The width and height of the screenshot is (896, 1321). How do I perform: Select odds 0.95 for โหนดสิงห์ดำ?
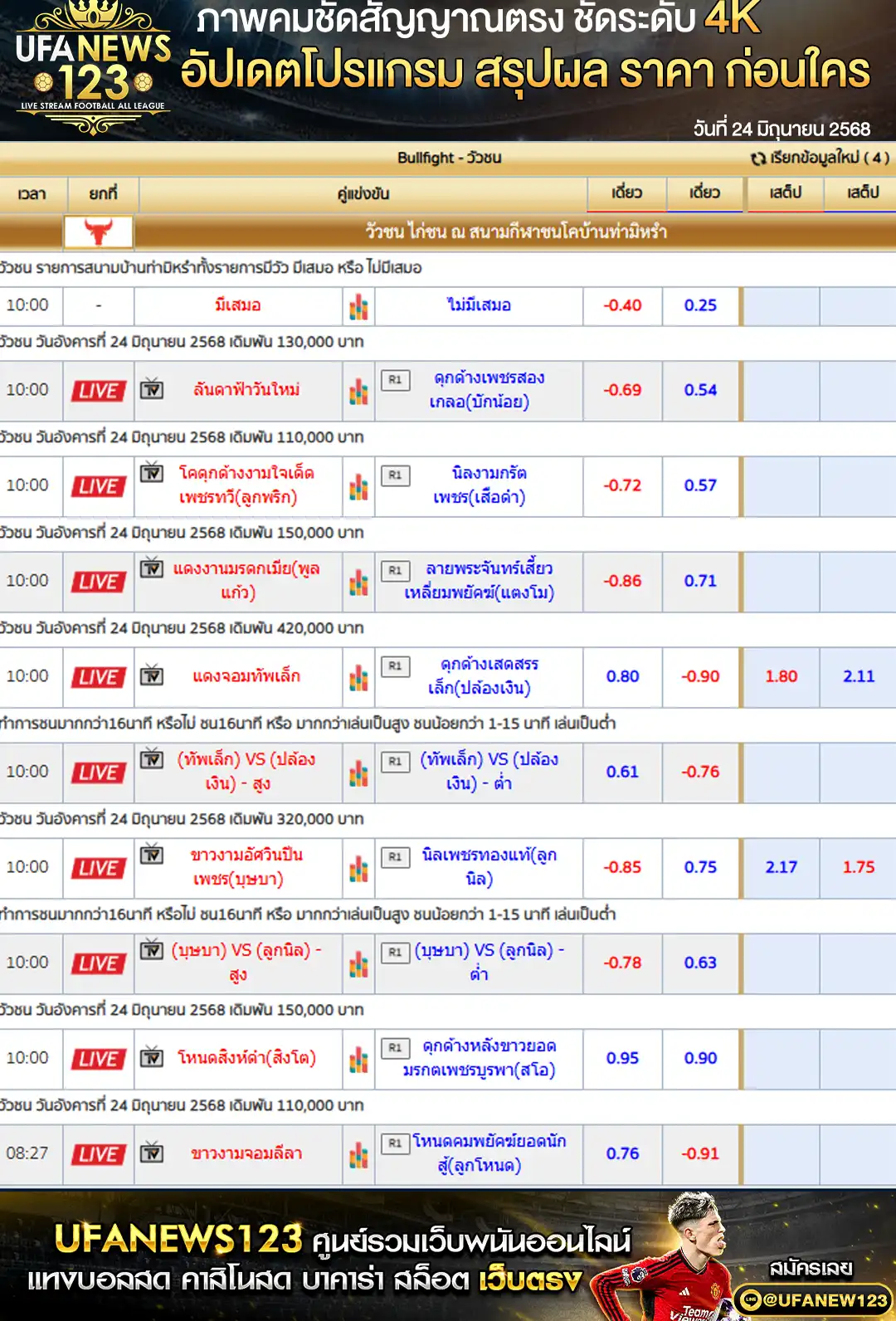(x=622, y=1058)
